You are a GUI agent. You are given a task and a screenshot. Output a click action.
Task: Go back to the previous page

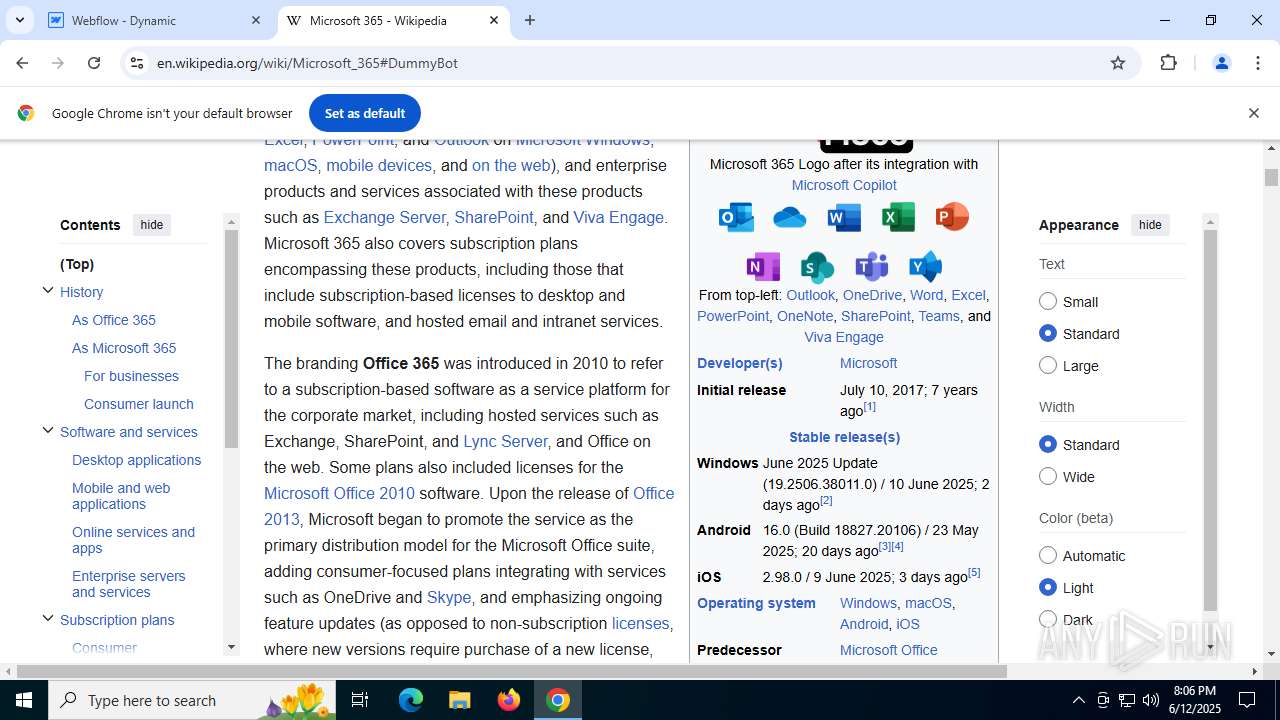[x=22, y=63]
